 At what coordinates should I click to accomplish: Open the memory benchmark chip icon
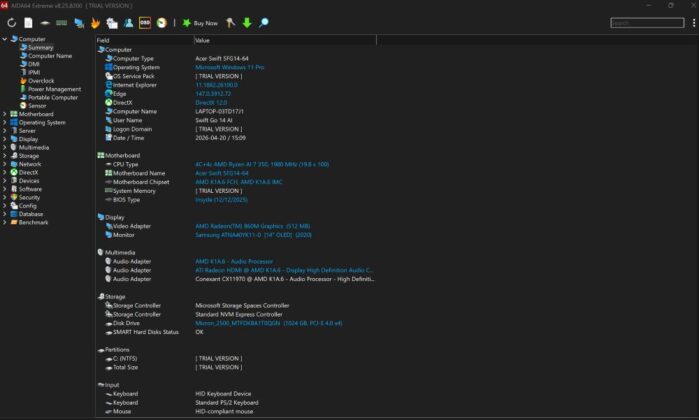(62, 23)
